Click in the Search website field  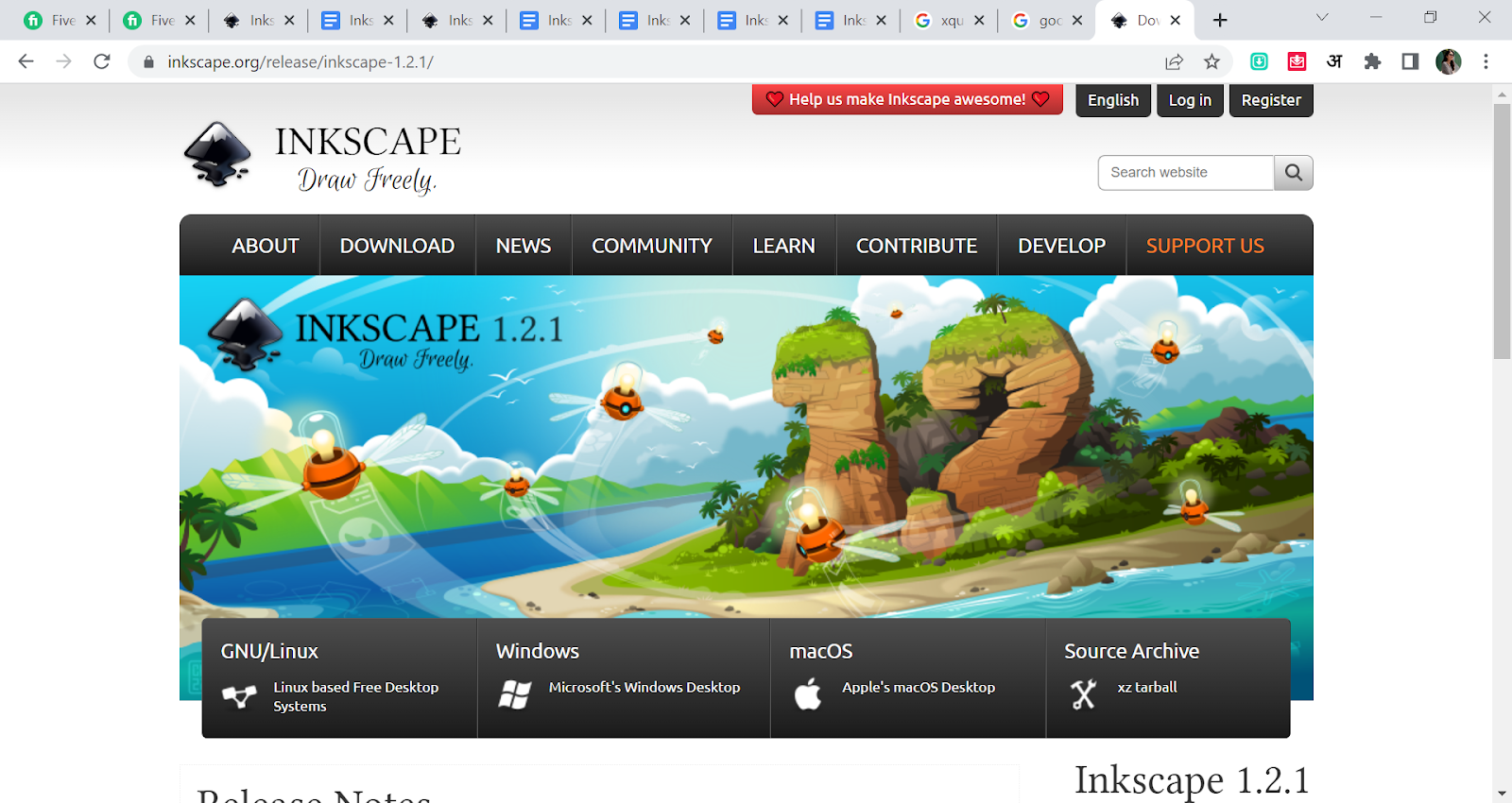(1186, 173)
